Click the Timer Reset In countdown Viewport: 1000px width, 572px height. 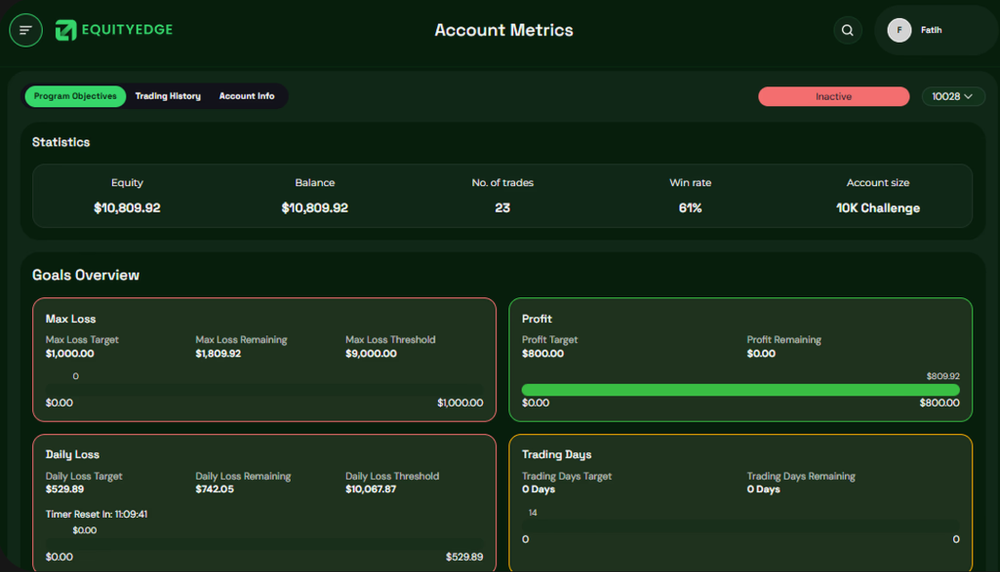[x=96, y=514]
